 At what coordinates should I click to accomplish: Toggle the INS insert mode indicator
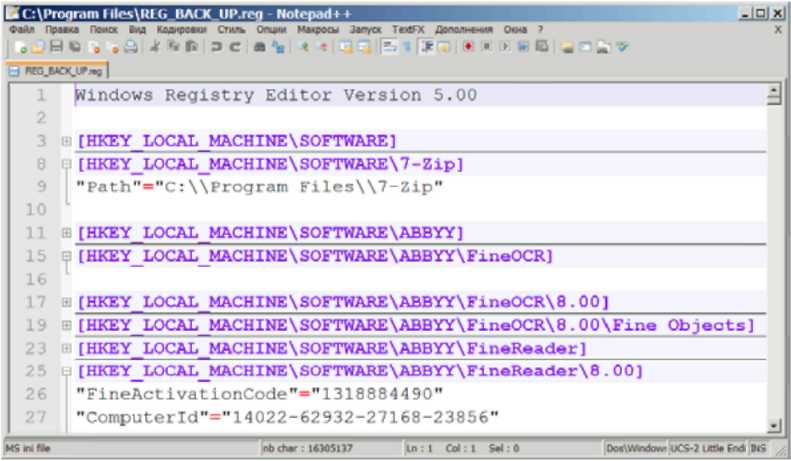(758, 448)
